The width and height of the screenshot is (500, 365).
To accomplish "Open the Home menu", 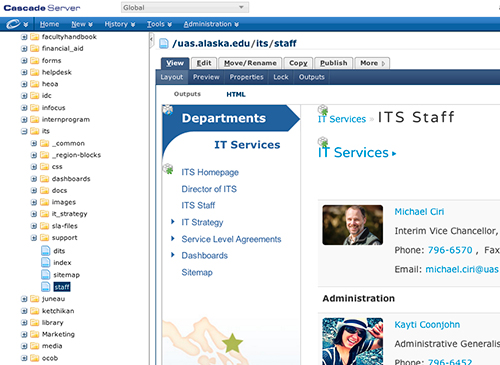I will point(49,24).
